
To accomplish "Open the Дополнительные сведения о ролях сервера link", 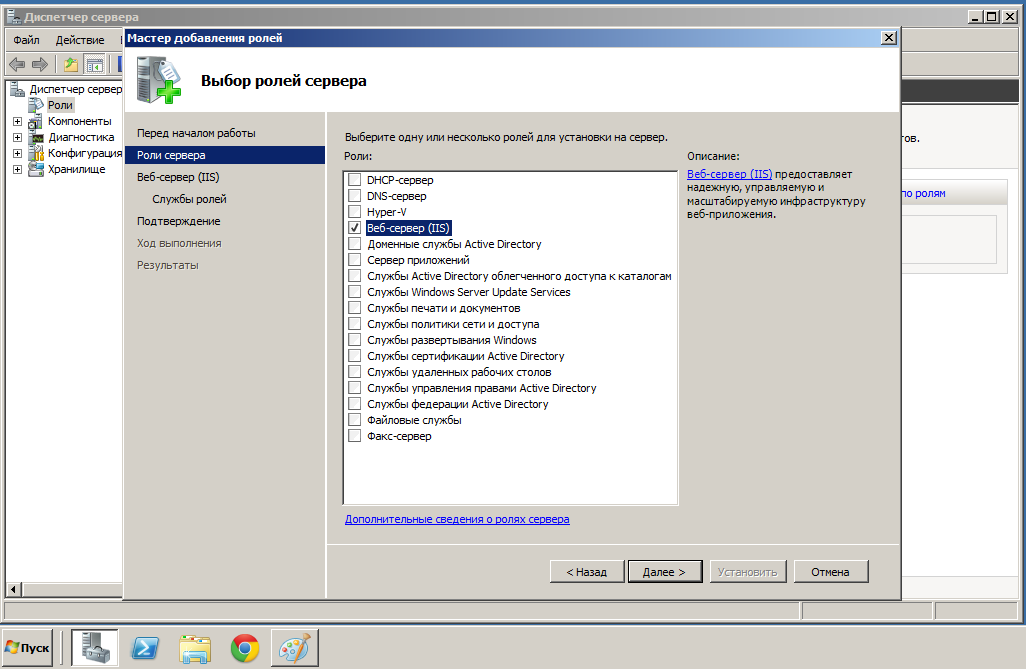I will (457, 520).
